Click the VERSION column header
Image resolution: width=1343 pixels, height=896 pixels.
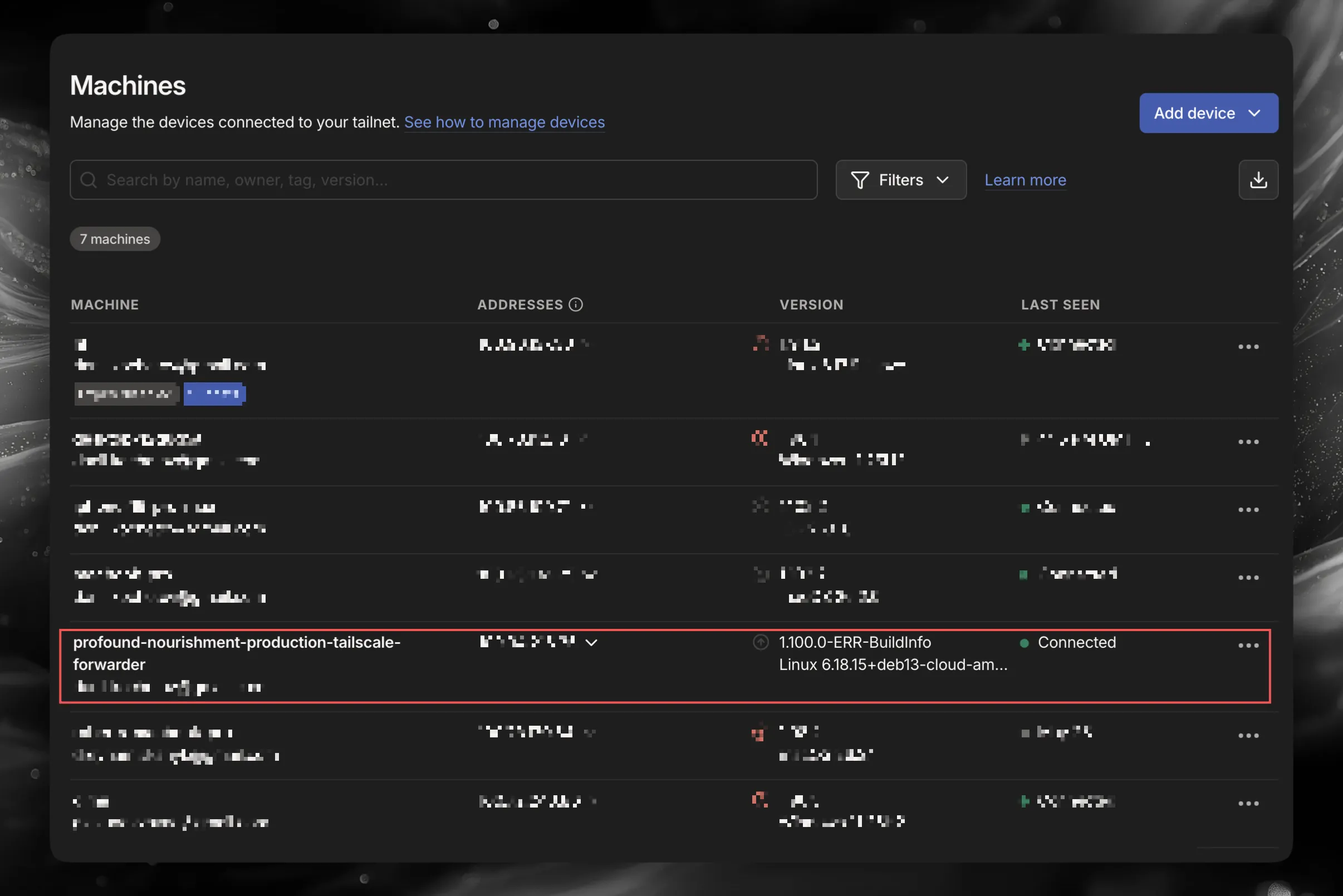(811, 304)
